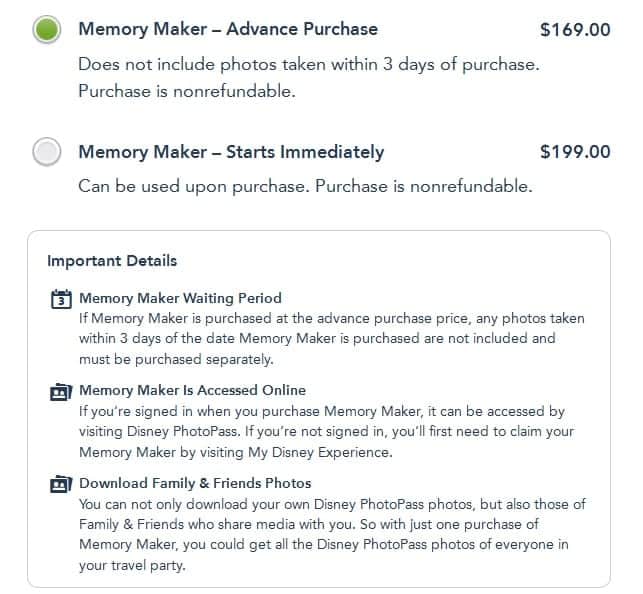Click the Memory Maker Waiting Period heading

[180, 298]
